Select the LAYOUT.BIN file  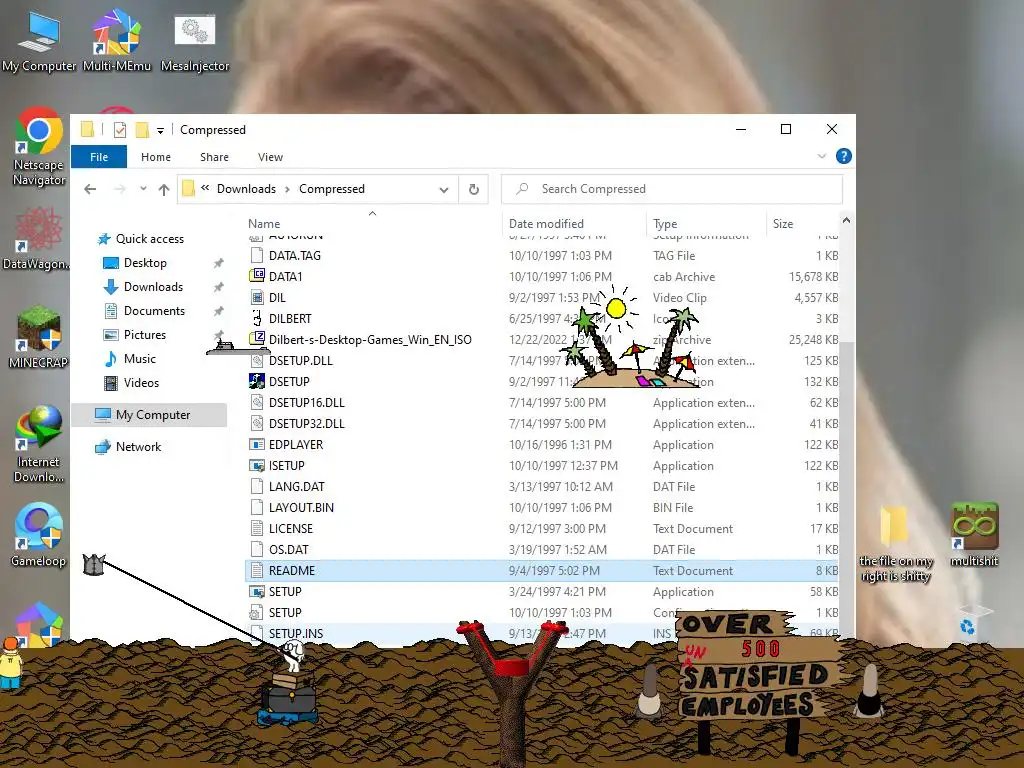(x=541, y=507)
